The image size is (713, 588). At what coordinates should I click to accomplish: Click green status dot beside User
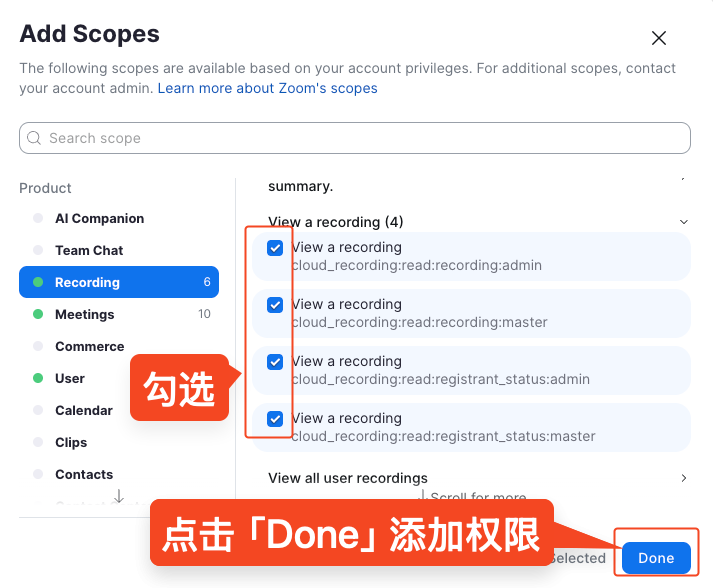pyautogui.click(x=38, y=378)
